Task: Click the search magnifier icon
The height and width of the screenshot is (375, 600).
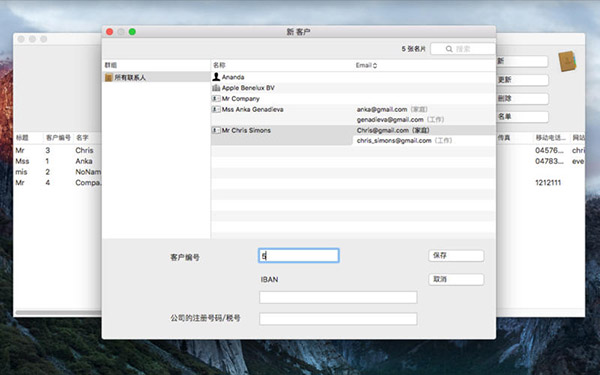Action: click(449, 49)
